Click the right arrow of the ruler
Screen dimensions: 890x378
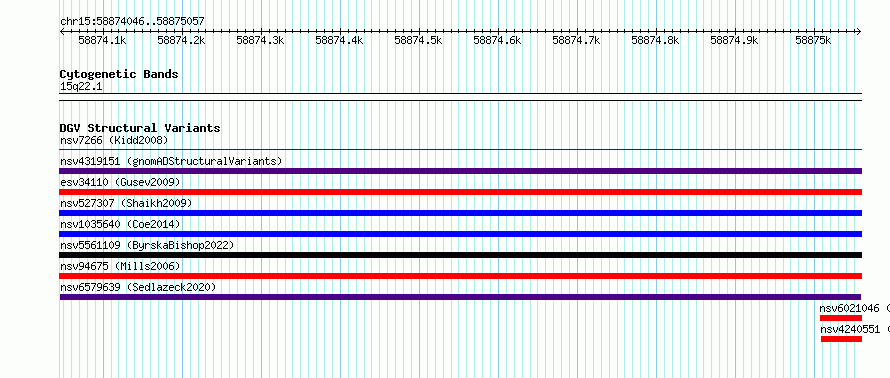coord(858,32)
